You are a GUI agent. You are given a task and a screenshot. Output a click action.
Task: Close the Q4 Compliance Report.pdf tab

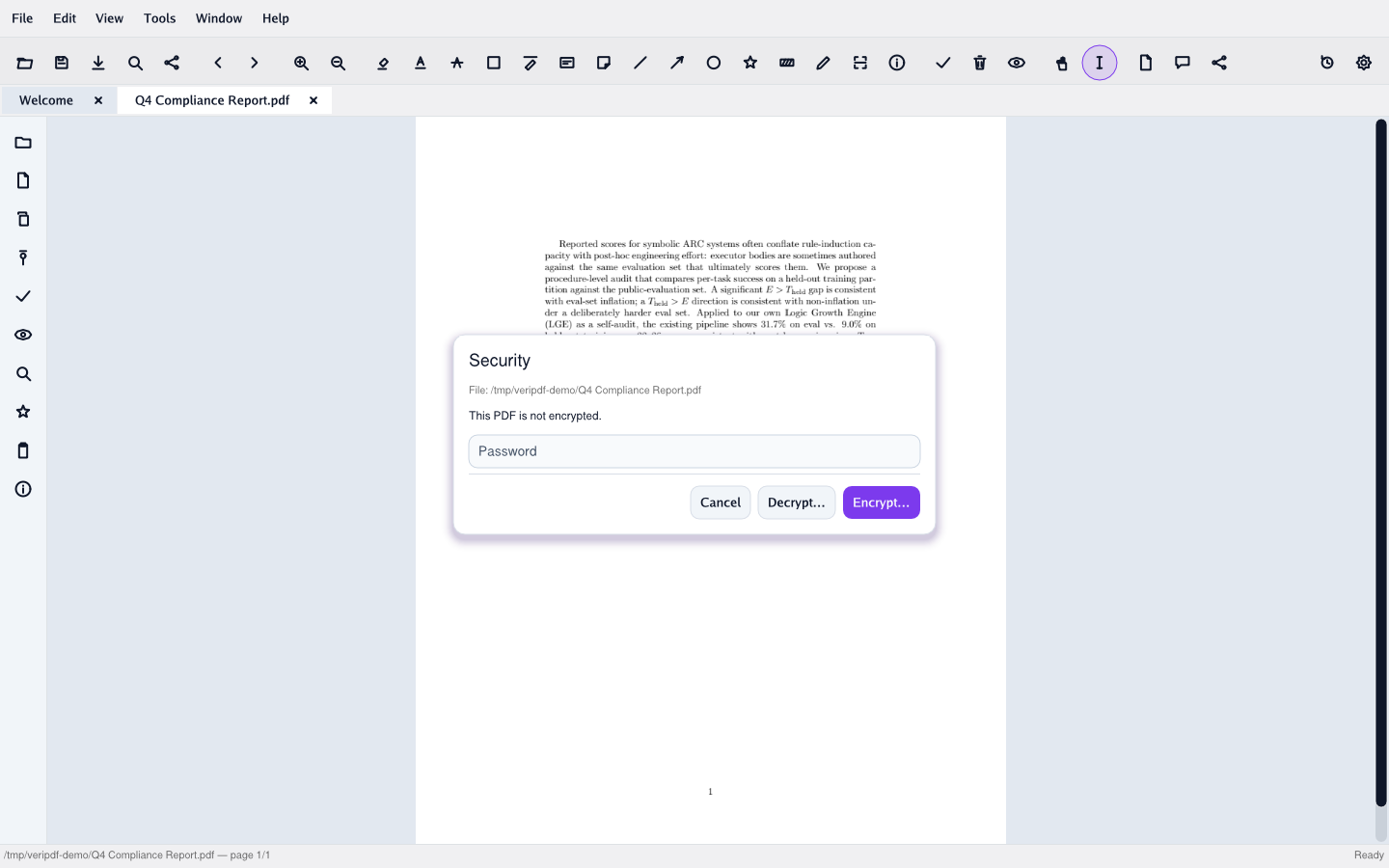(x=313, y=100)
